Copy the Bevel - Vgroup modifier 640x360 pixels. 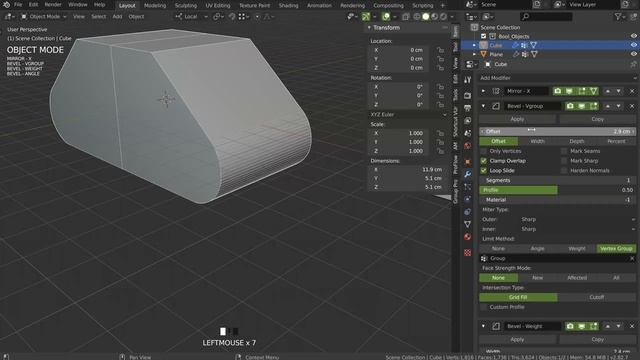pyautogui.click(x=598, y=119)
